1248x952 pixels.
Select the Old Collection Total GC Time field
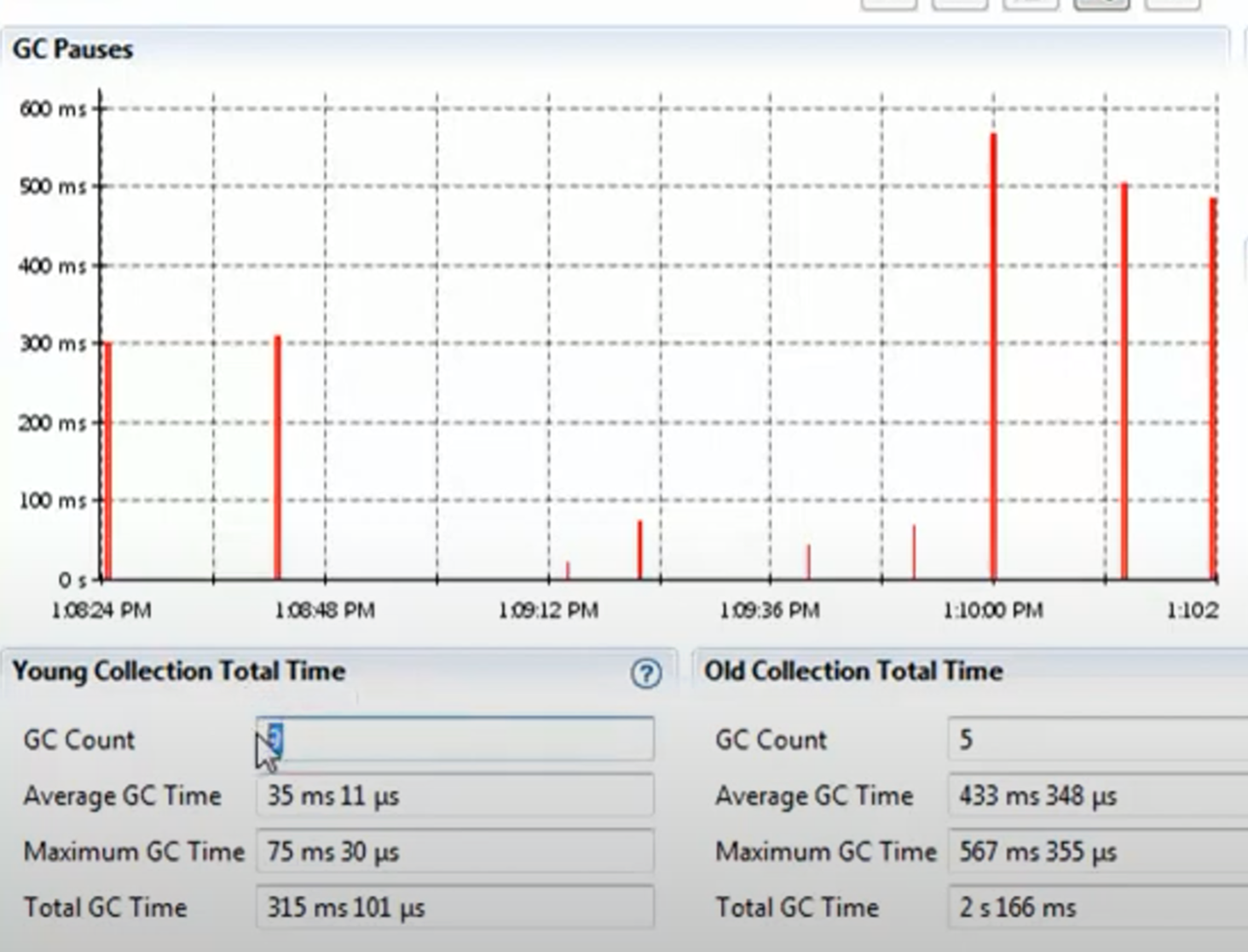tap(1095, 908)
